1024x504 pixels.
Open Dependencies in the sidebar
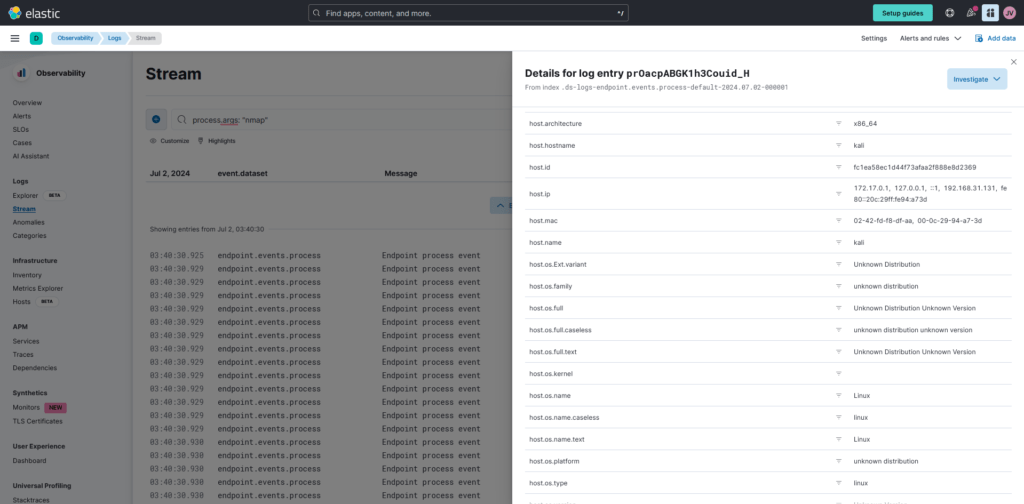coord(35,368)
